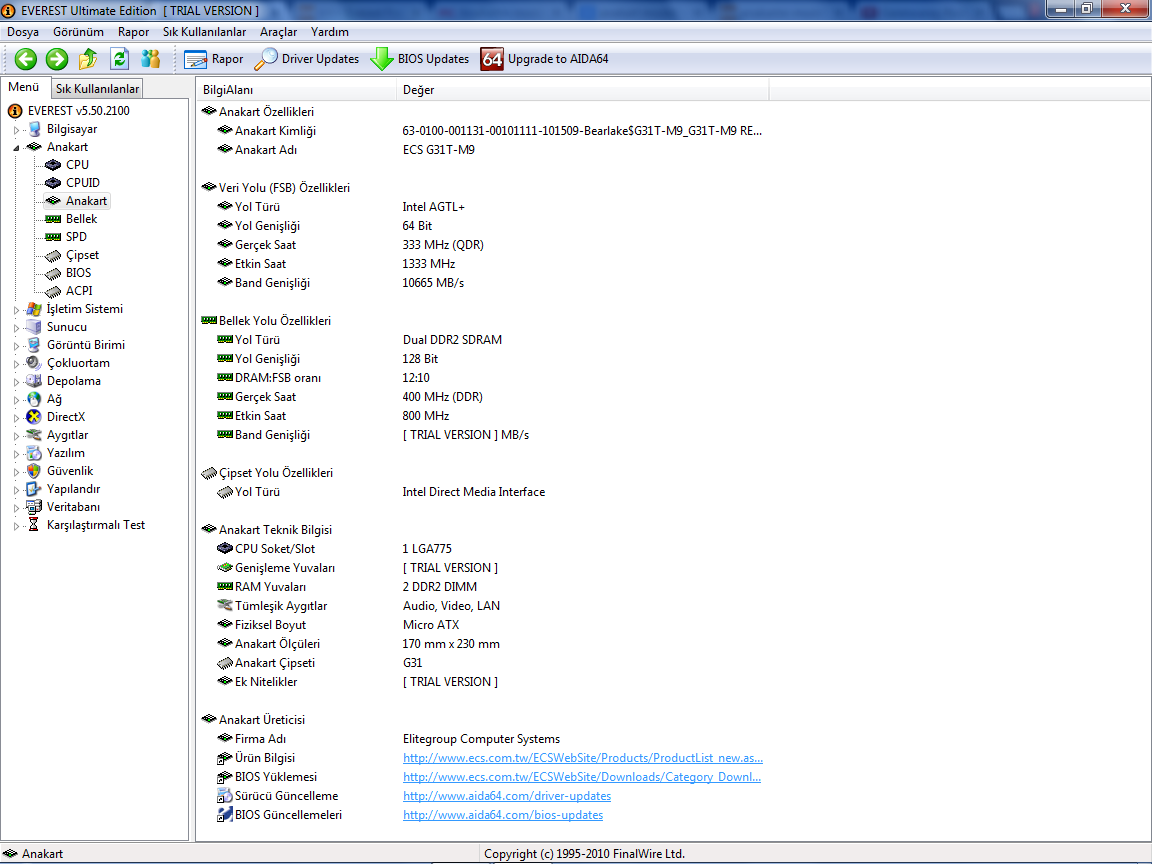Image resolution: width=1152 pixels, height=864 pixels.
Task: Open the user accounts toolbar icon
Action: (151, 59)
